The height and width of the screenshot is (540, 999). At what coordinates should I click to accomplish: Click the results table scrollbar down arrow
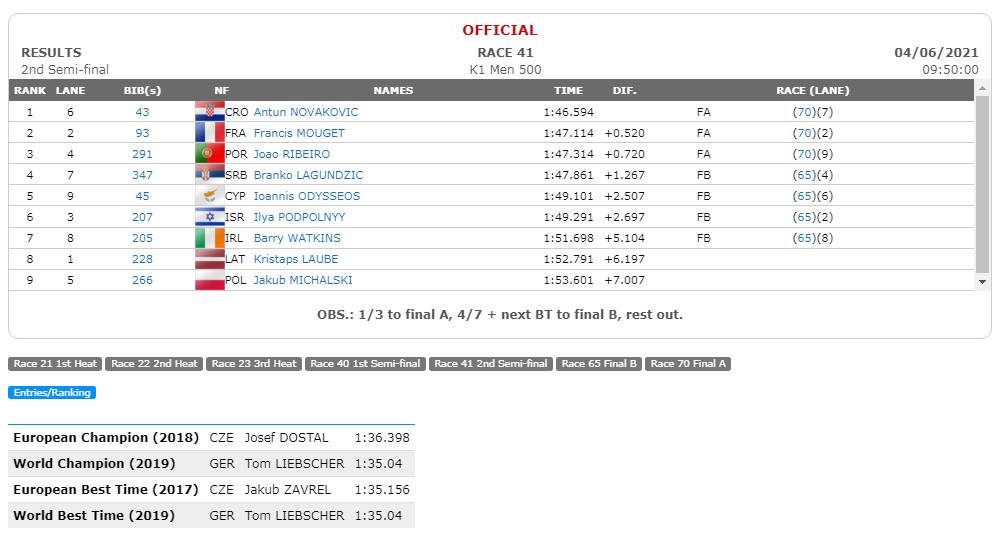click(x=982, y=281)
